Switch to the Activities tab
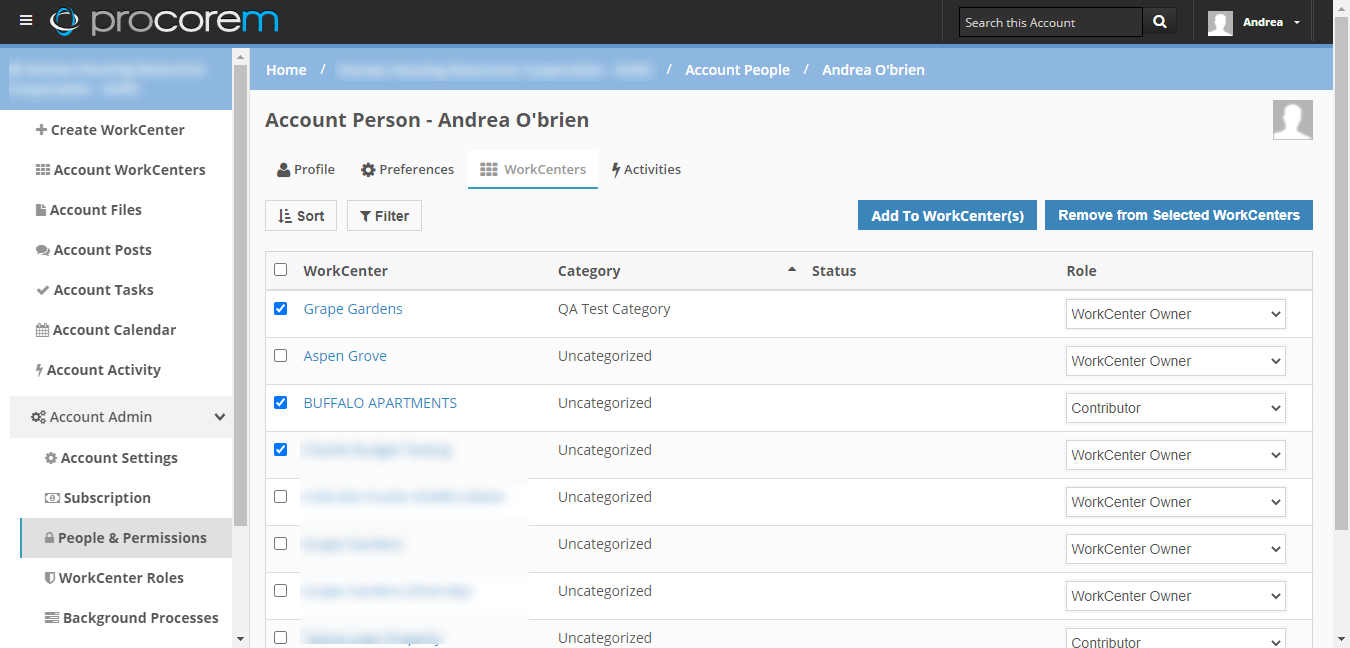1350x648 pixels. [x=646, y=169]
